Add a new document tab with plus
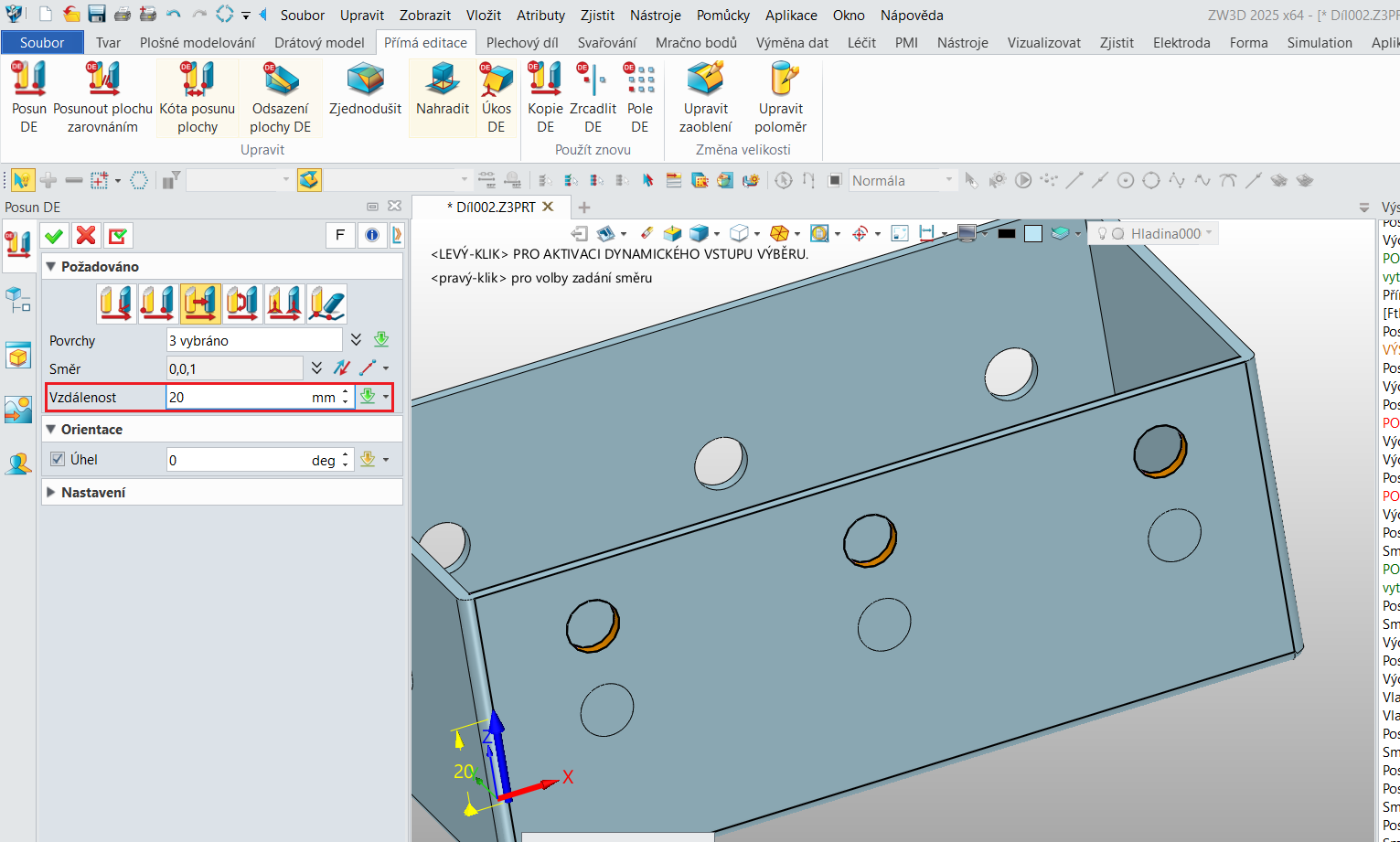1400x842 pixels. point(584,208)
